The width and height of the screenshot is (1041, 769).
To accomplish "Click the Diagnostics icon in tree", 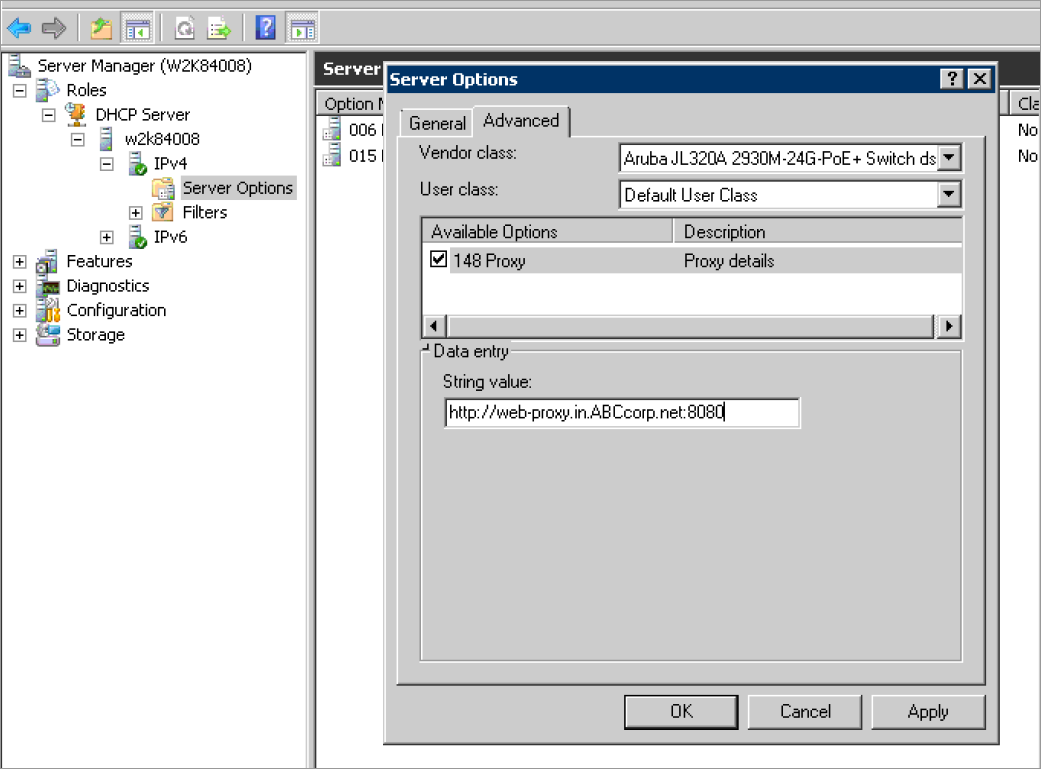I will (48, 286).
